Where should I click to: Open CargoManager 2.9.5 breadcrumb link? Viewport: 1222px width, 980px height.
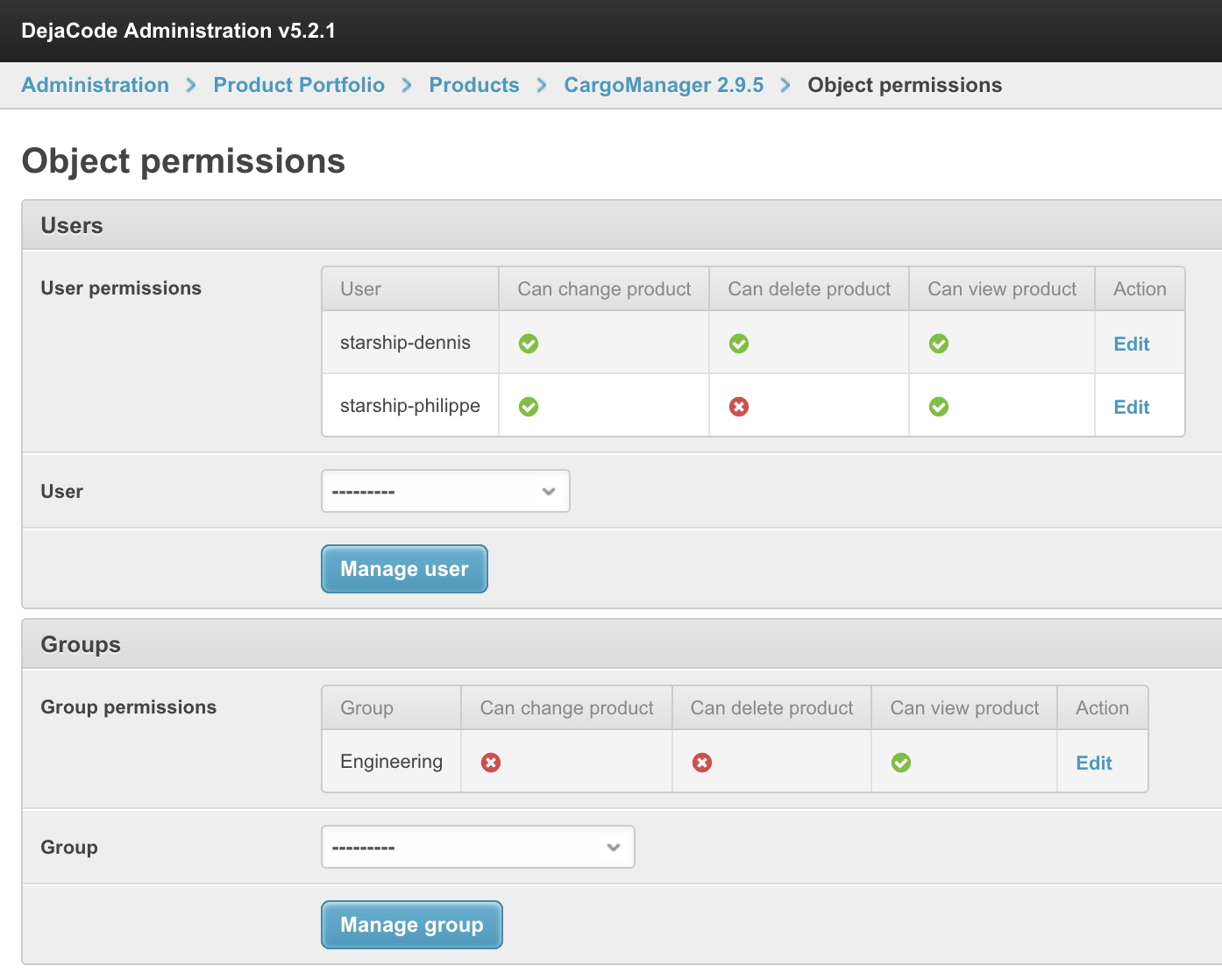664,85
